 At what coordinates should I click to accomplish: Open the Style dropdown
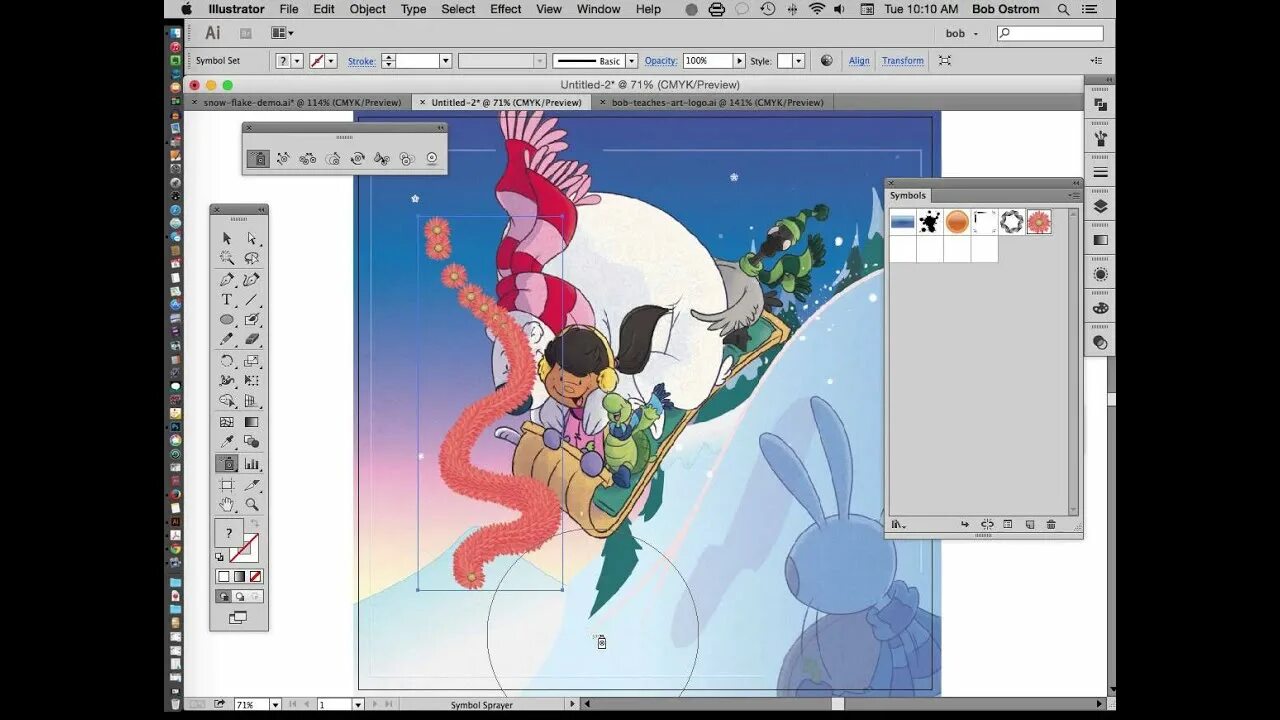798,61
